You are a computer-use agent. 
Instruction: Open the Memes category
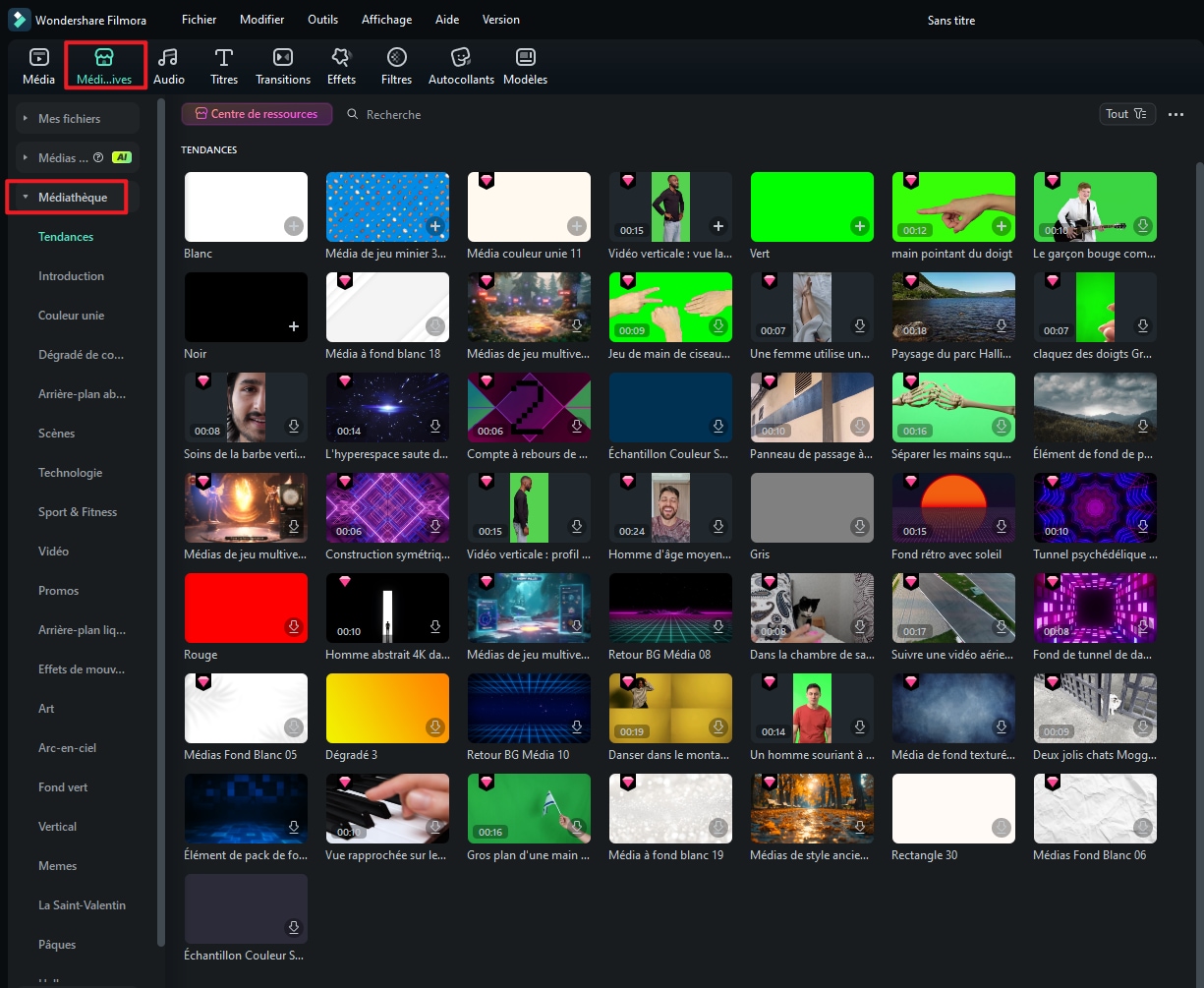click(x=58, y=866)
